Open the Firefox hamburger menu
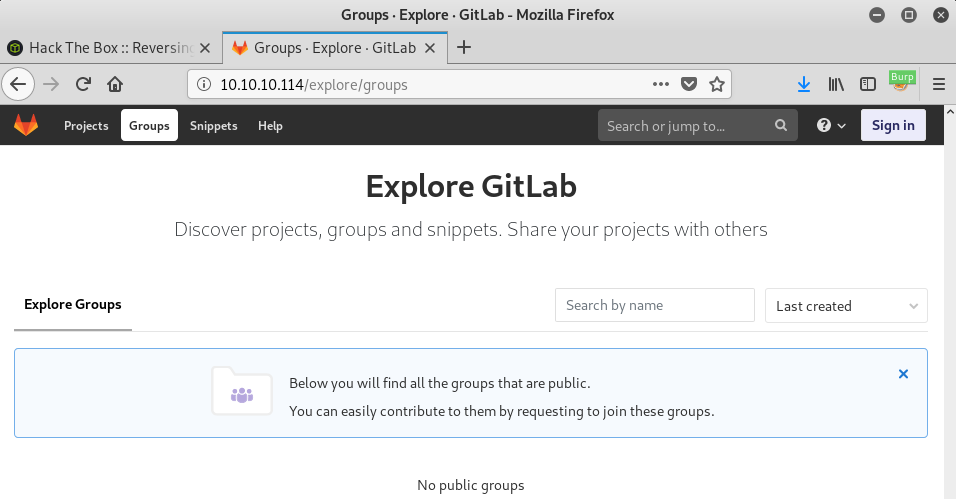This screenshot has width=956, height=499. tap(939, 85)
